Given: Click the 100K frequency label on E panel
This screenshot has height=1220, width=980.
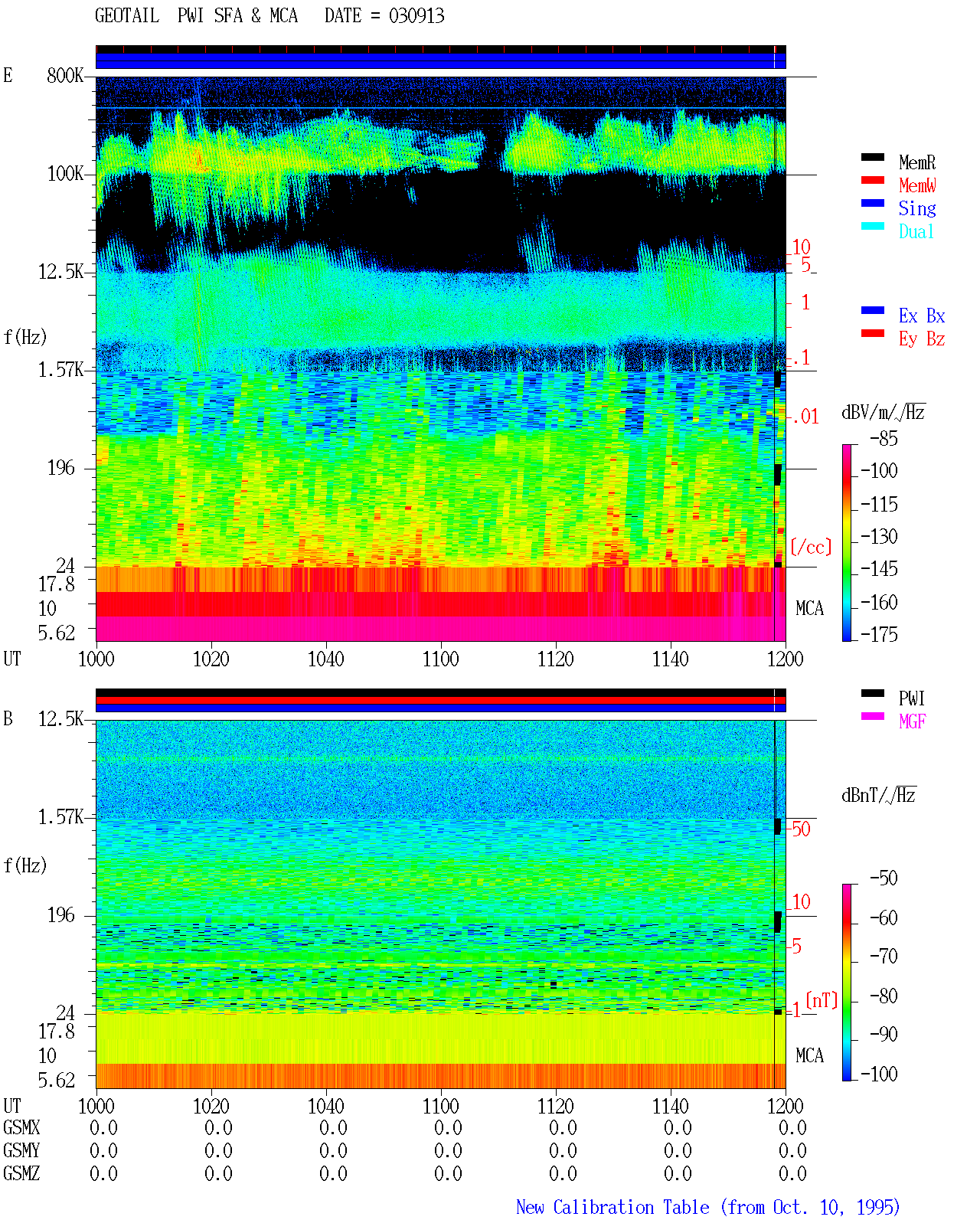Looking at the screenshot, I should point(65,173).
